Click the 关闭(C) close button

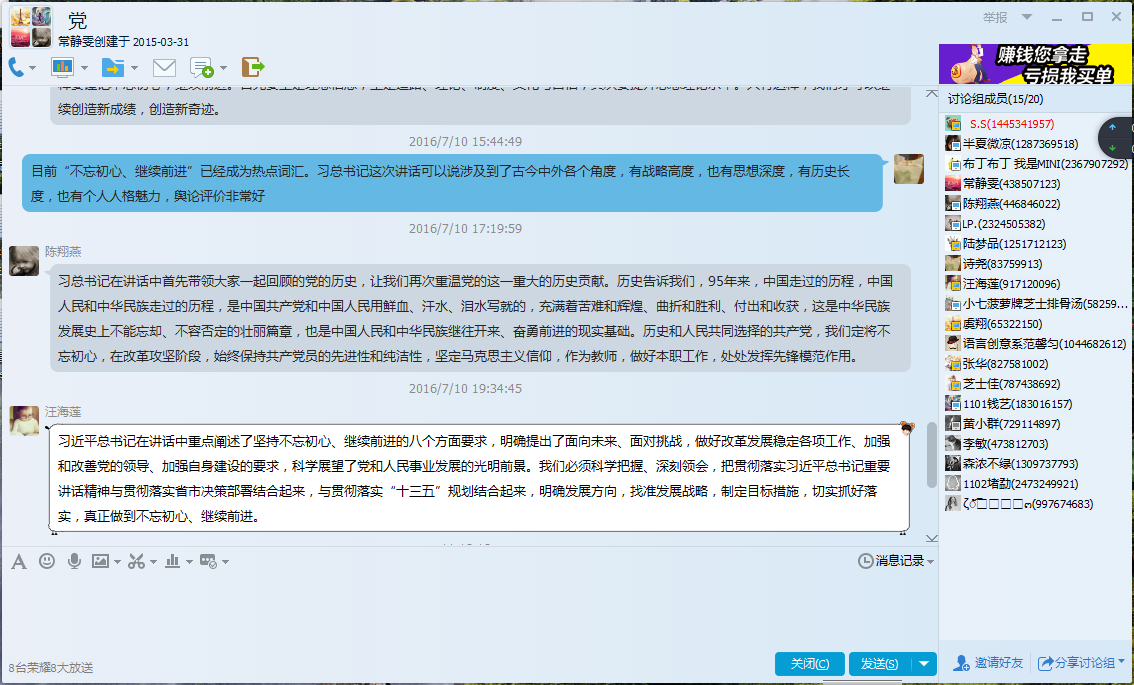click(x=809, y=664)
